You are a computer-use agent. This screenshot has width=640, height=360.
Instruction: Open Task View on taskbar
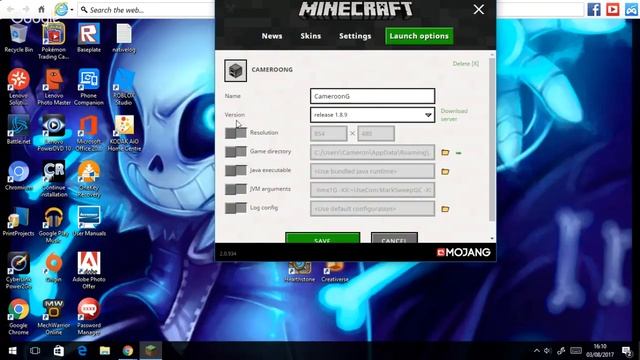point(35,351)
